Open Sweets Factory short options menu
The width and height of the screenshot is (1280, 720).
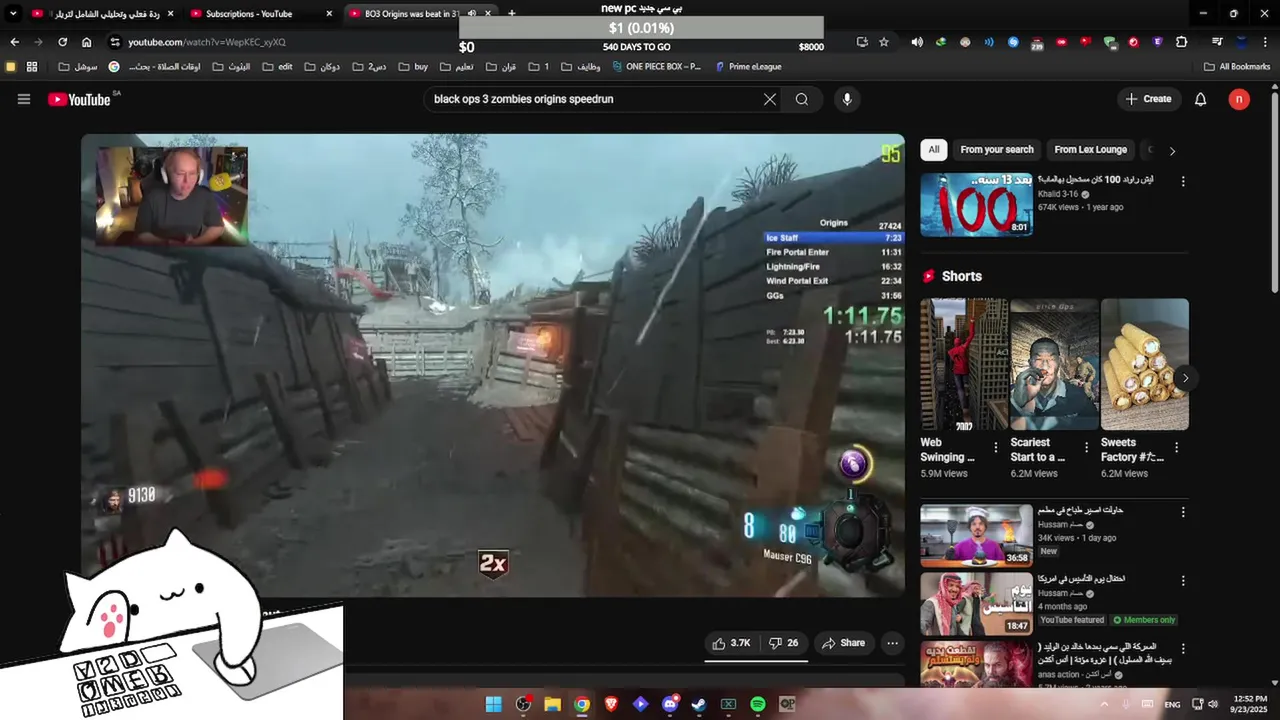coord(1176,448)
